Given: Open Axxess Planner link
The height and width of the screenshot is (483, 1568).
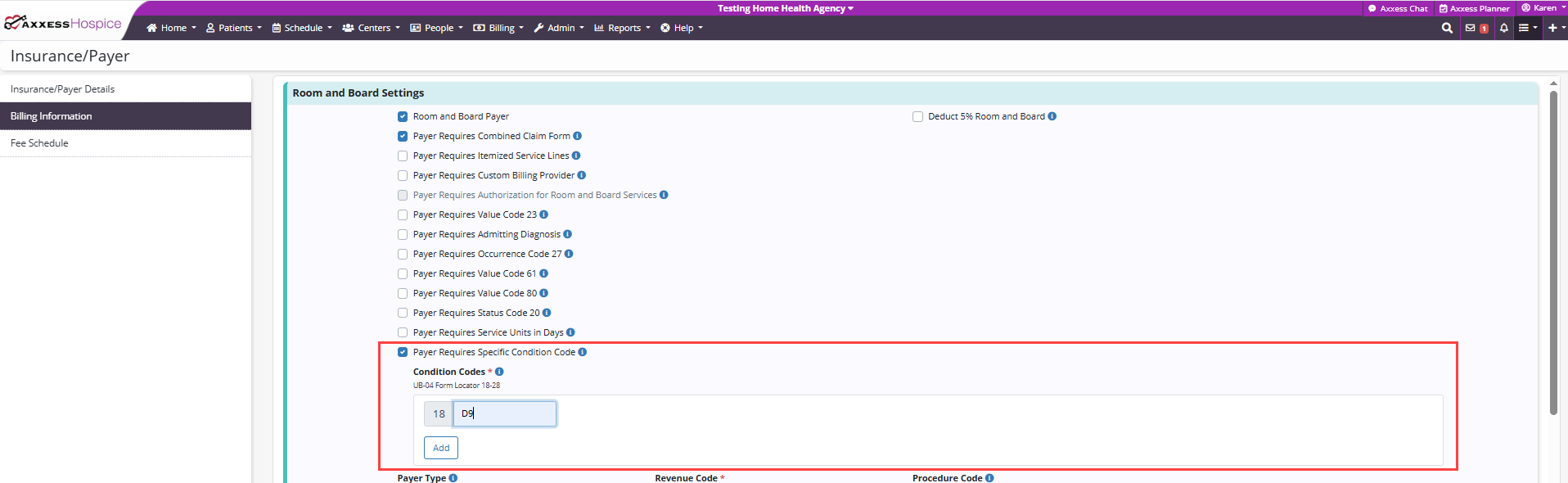Looking at the screenshot, I should tap(1475, 8).
